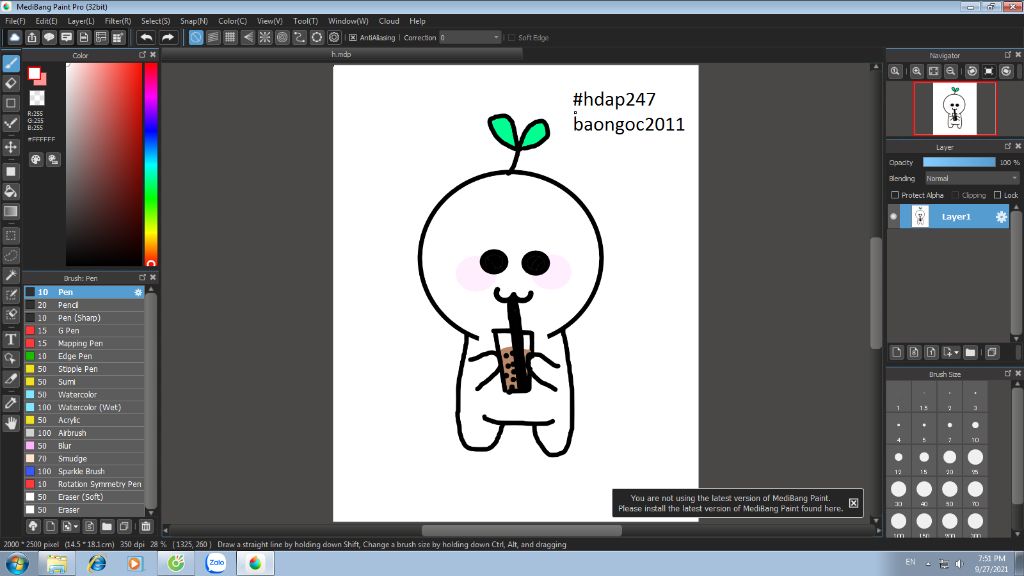The height and width of the screenshot is (576, 1024).
Task: Click the rainbow hue strip
Action: coord(151,165)
